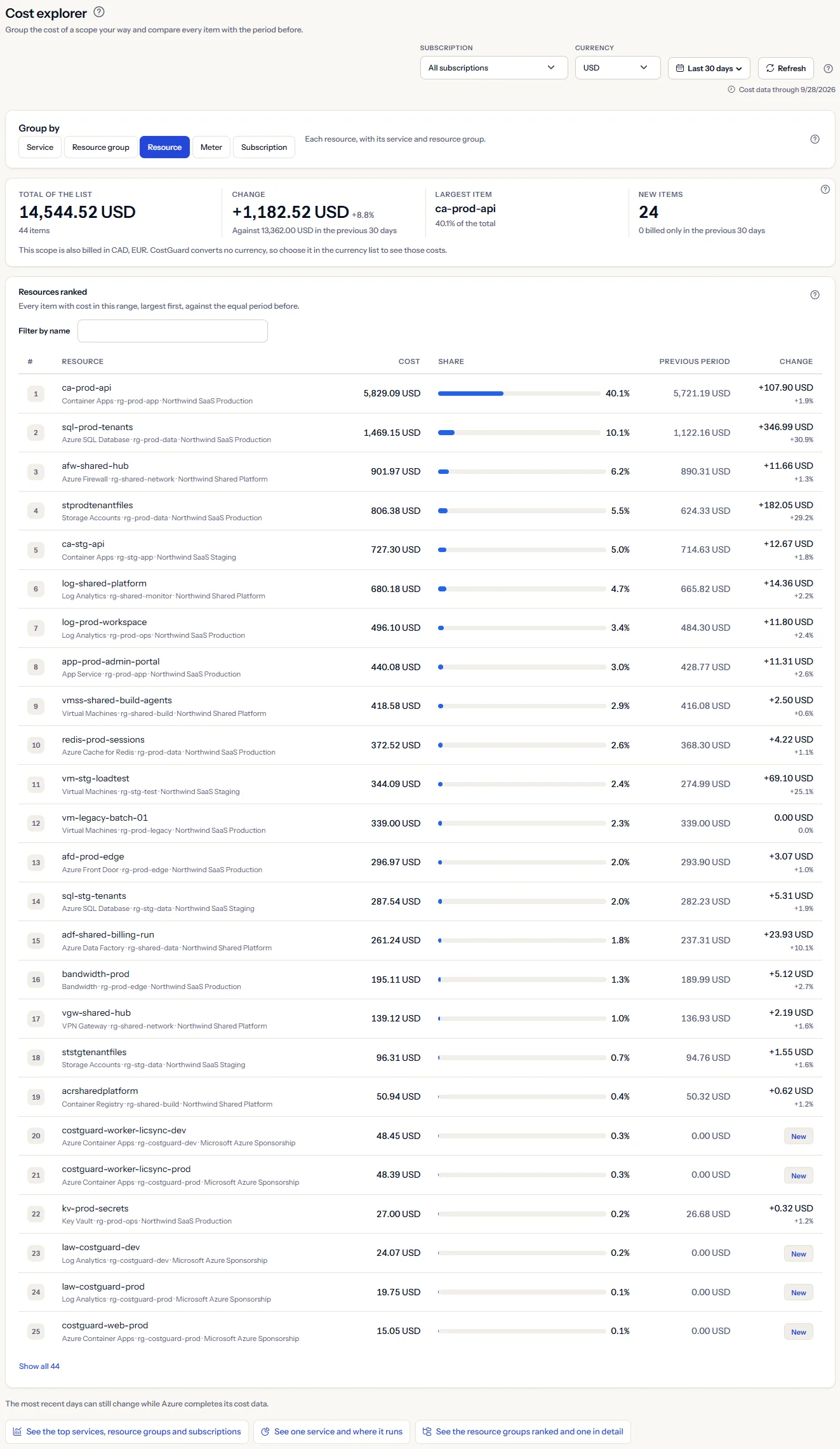Click the ca-prod-api resource row name
The height and width of the screenshot is (1449, 840).
[86, 388]
